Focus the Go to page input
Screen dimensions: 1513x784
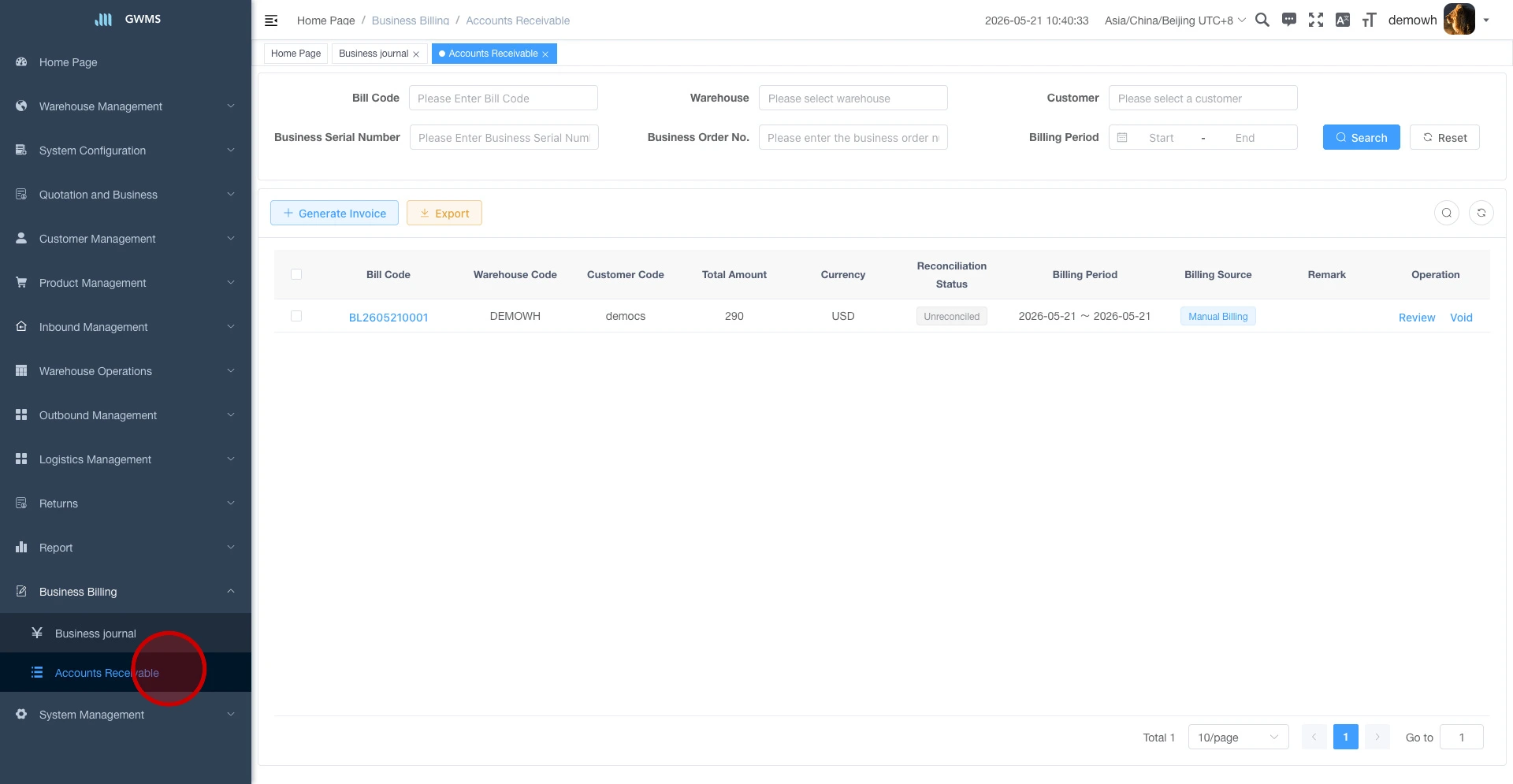tap(1462, 737)
